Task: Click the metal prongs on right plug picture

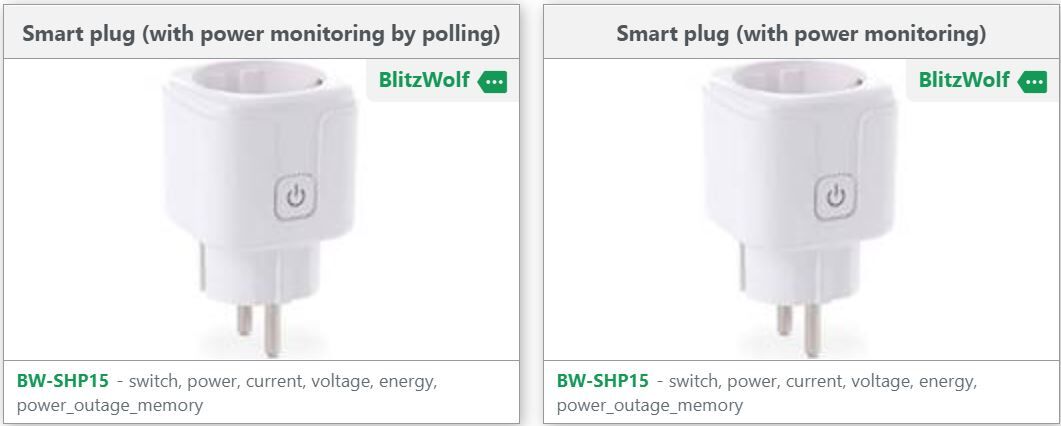Action: 799,329
